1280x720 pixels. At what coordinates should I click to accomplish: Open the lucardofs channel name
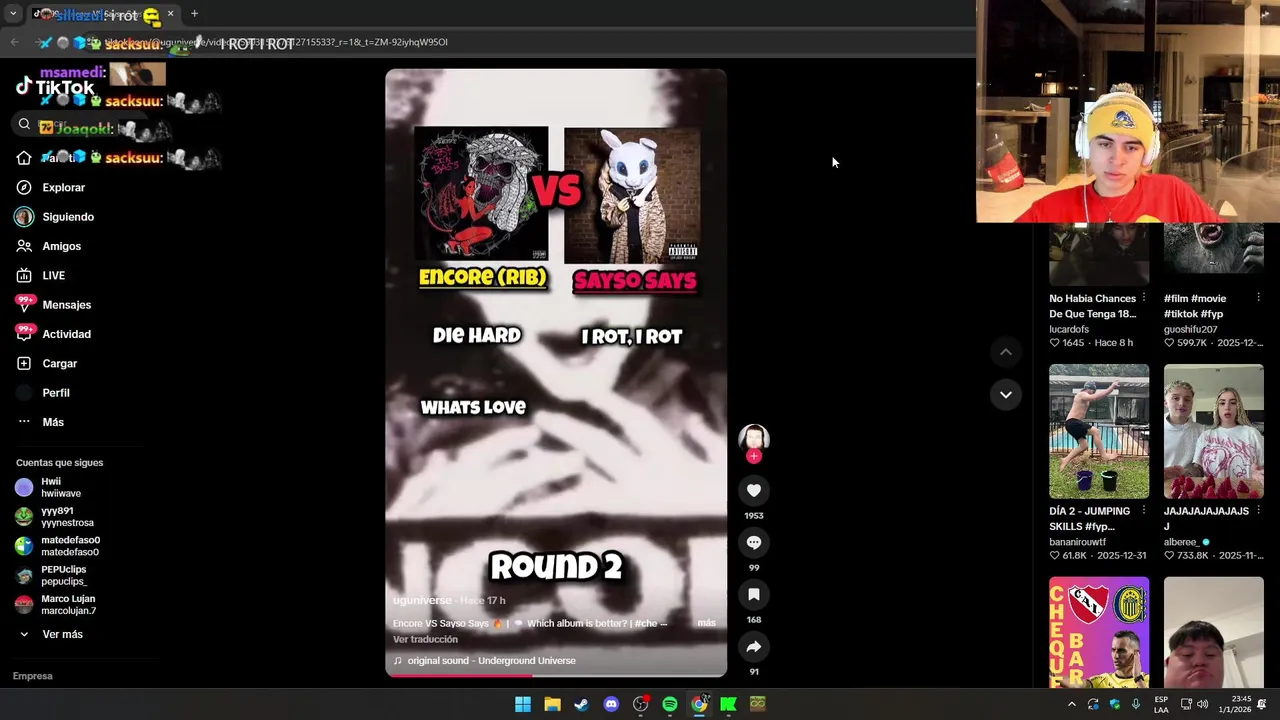pyautogui.click(x=1069, y=329)
